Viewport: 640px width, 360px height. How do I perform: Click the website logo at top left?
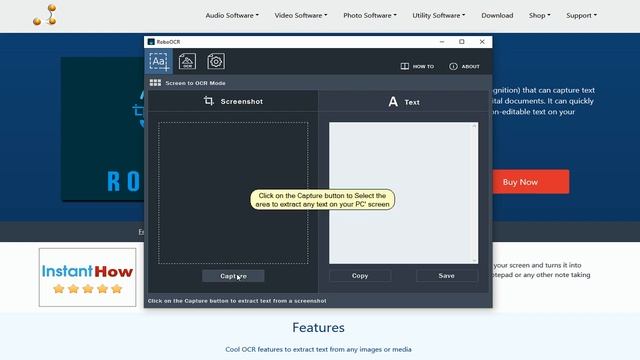point(45,15)
